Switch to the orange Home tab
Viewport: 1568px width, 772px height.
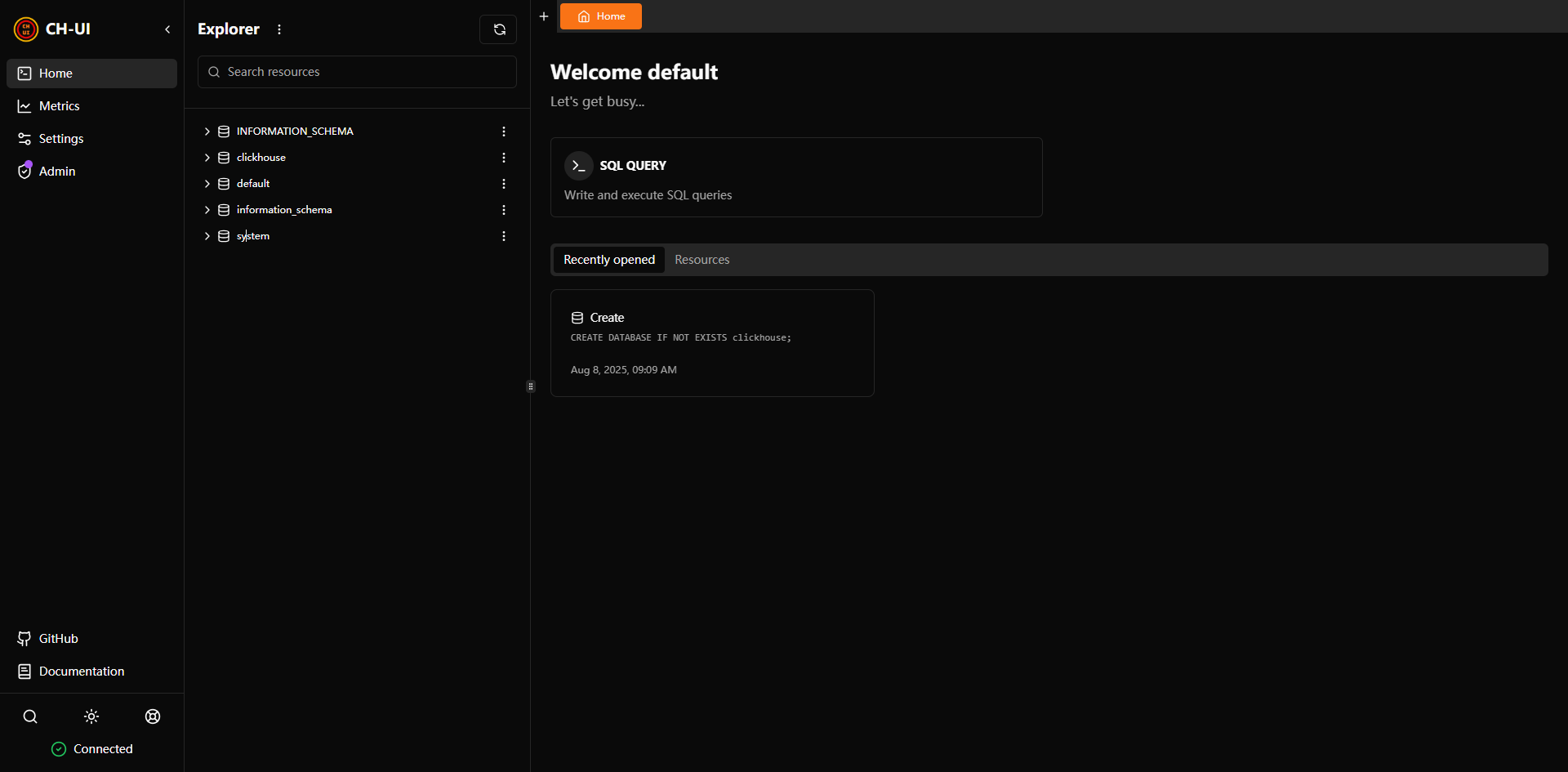tap(601, 16)
